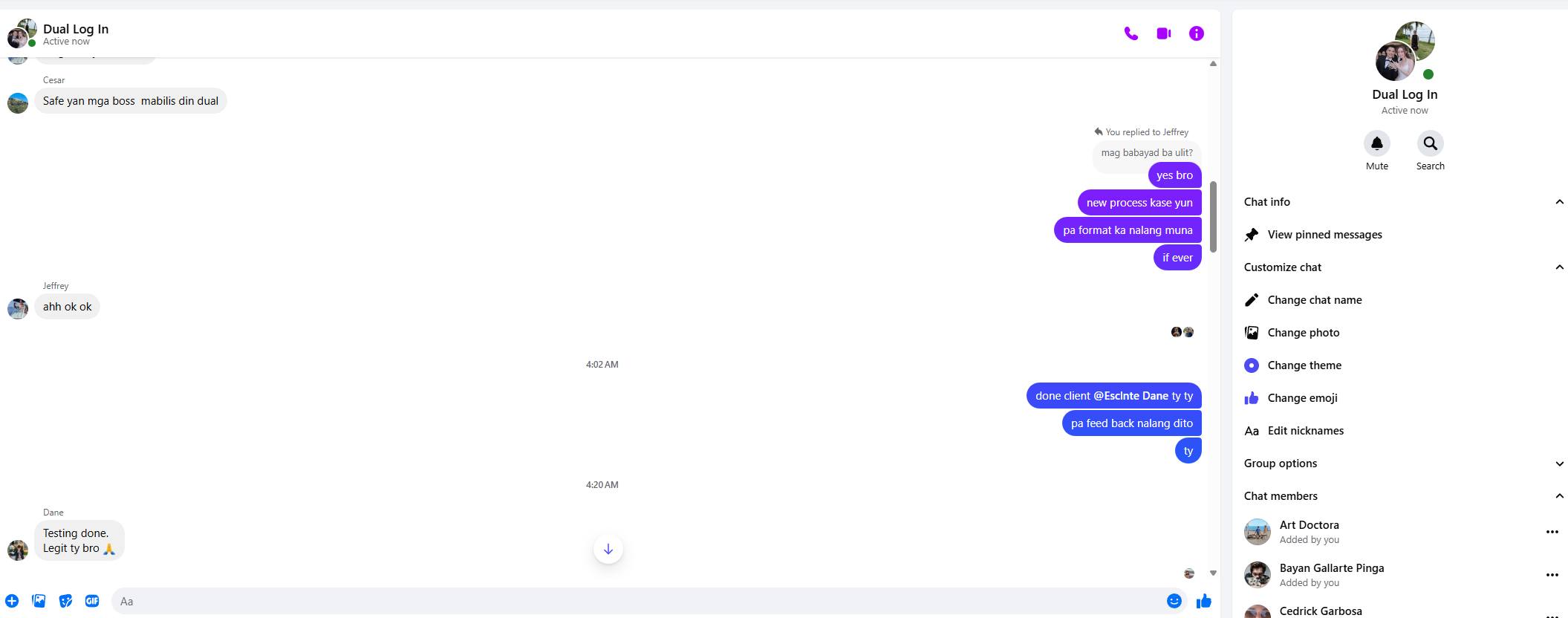Search in conversation using magnifier icon
The image size is (1568, 618).
(1431, 143)
